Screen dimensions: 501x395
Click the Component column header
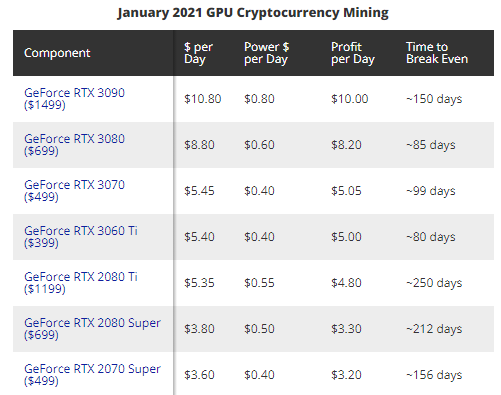click(x=57, y=53)
